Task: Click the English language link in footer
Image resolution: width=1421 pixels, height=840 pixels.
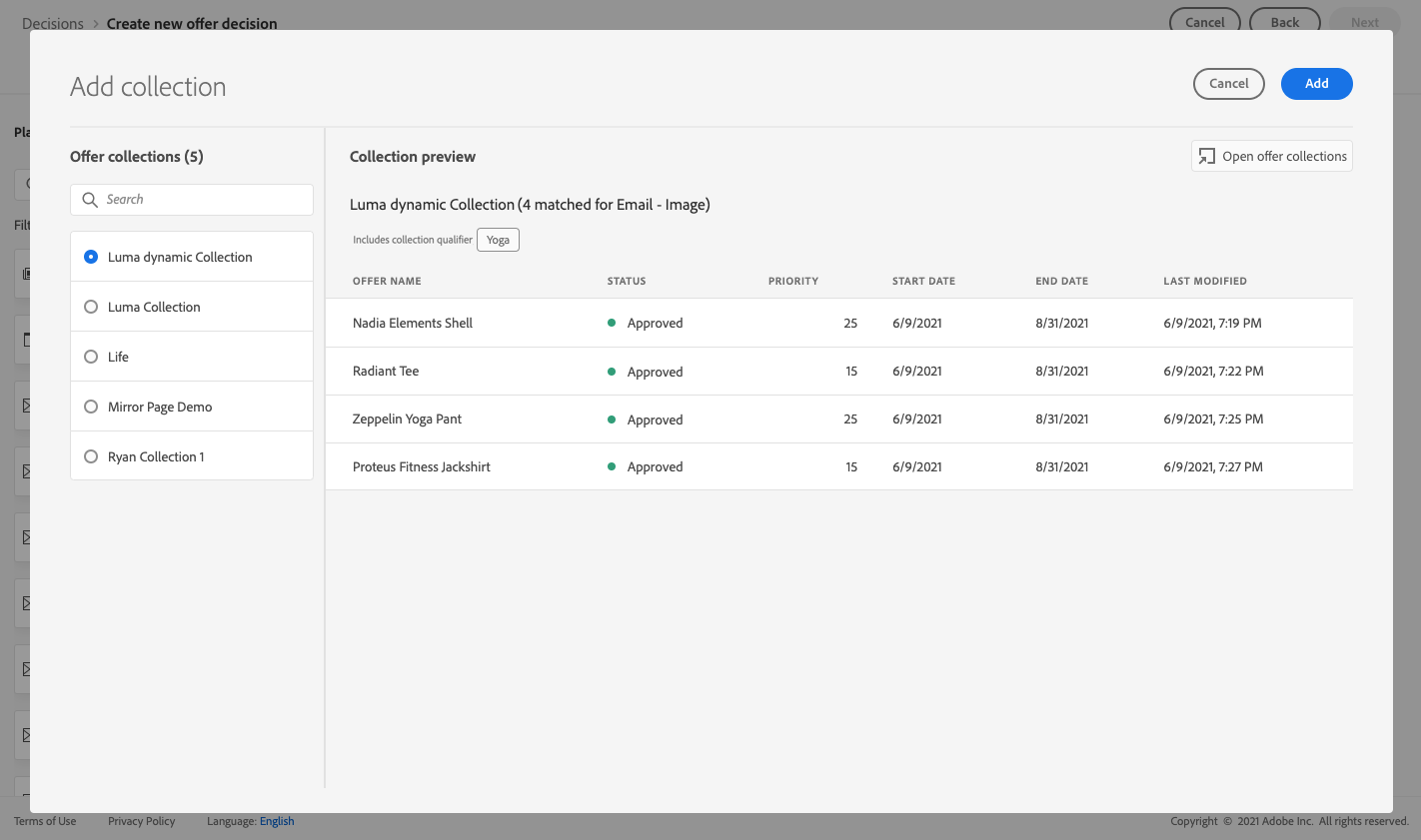Action: pos(277,821)
